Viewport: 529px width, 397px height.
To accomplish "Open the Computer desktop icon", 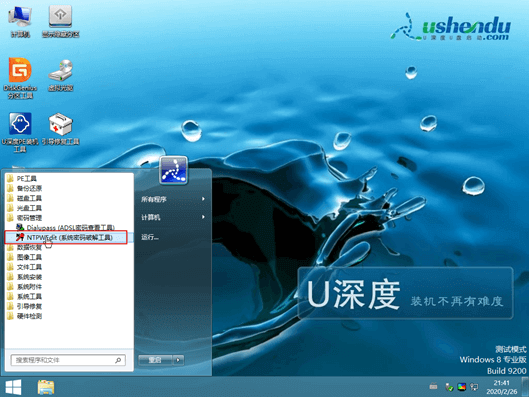I will (x=20, y=22).
